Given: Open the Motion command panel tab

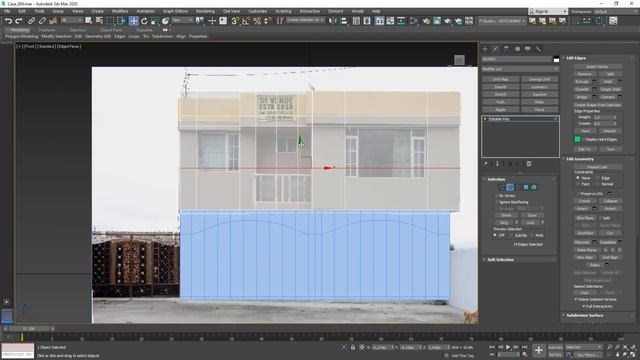Looking at the screenshot, I should 517,49.
